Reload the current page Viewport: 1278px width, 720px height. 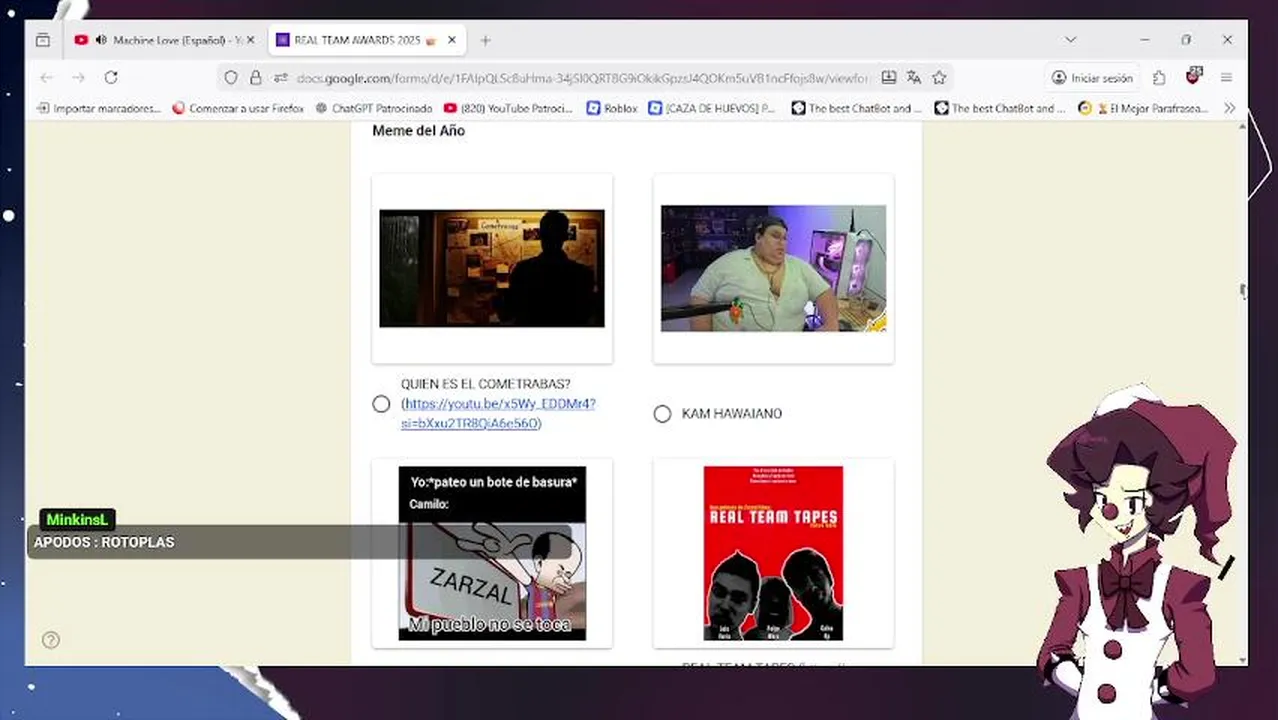(111, 77)
